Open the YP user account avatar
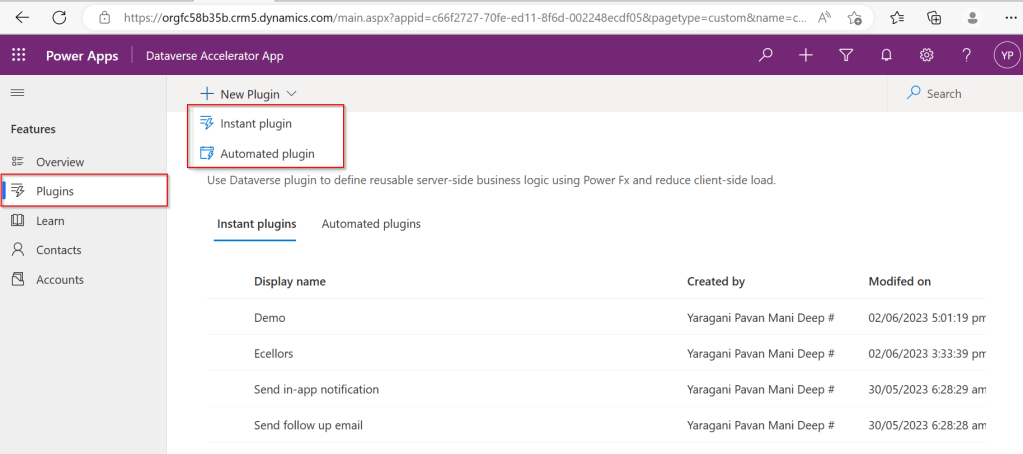 click(x=1005, y=55)
